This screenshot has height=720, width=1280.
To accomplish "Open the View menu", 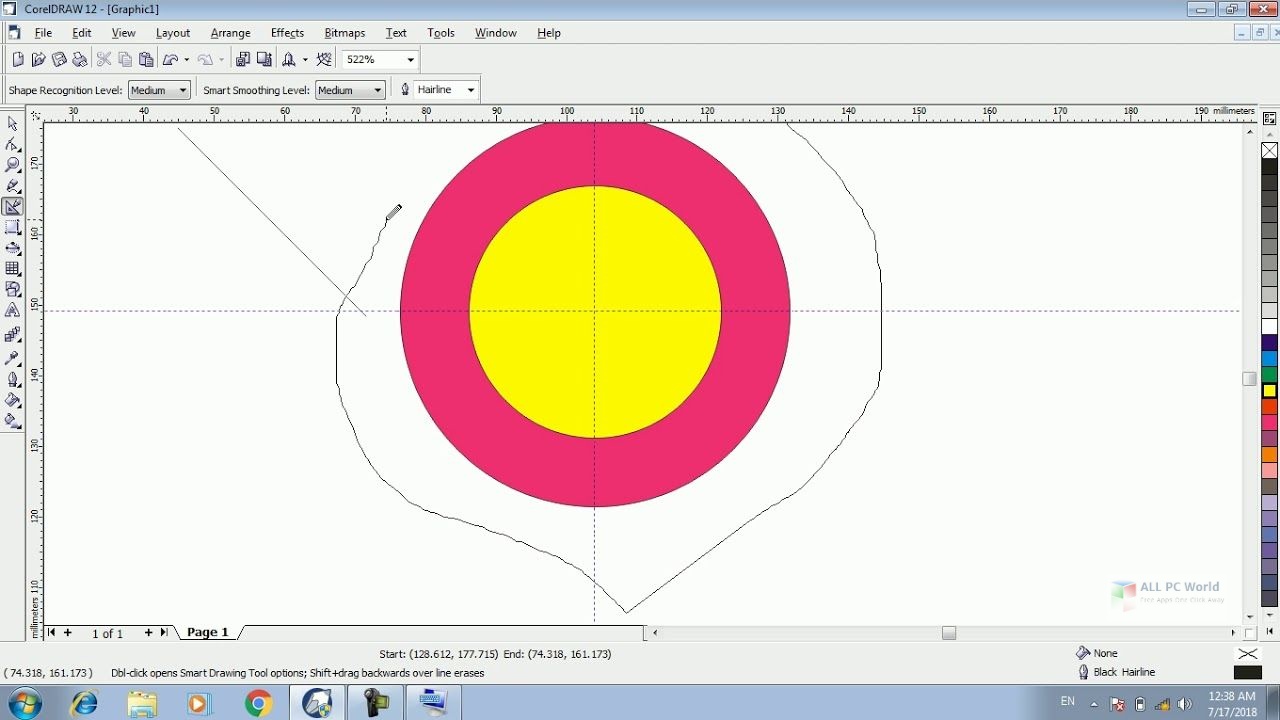I will pyautogui.click(x=123, y=33).
